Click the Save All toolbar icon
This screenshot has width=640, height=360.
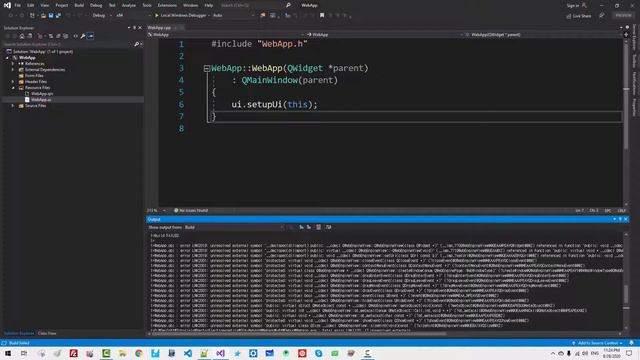pos(58,16)
